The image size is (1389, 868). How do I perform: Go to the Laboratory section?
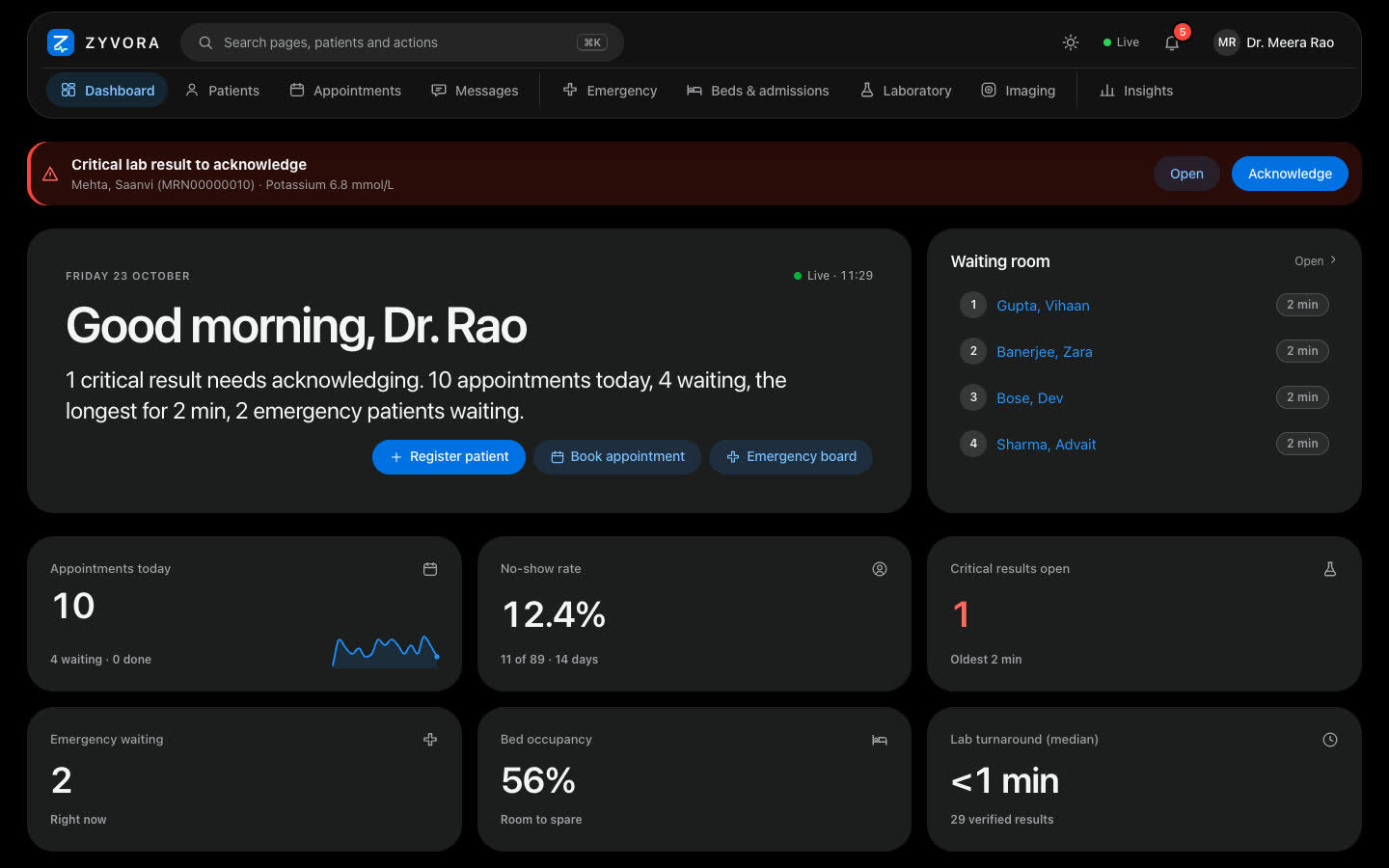[906, 91]
